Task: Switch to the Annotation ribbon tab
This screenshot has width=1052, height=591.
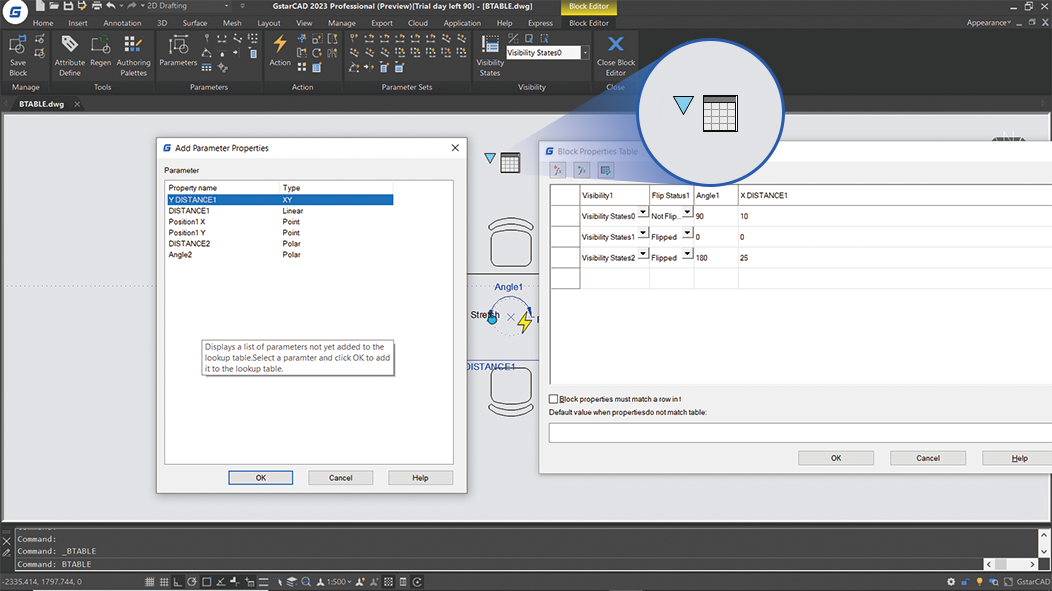Action: [x=122, y=23]
